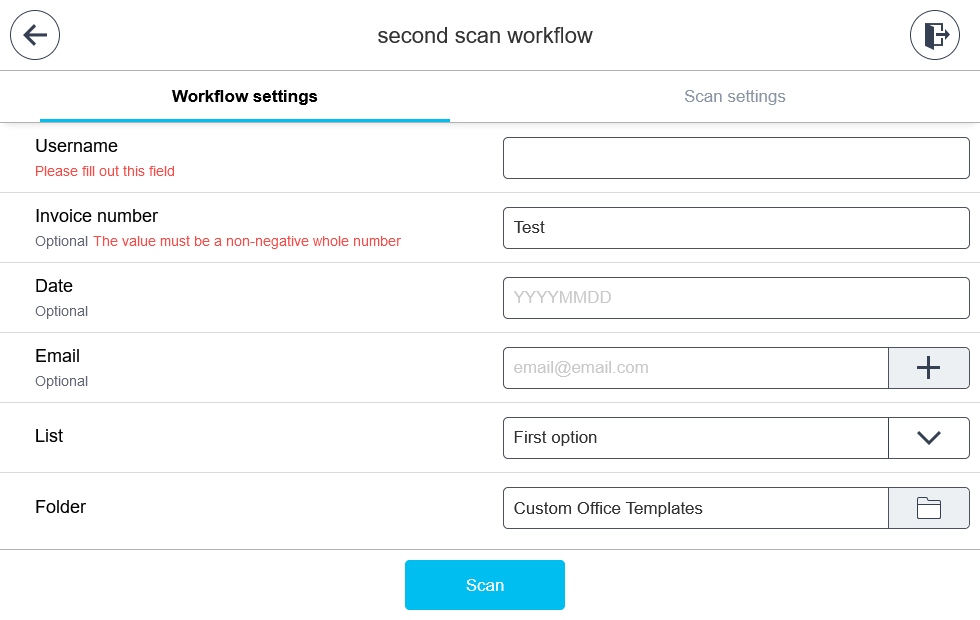This screenshot has height=620, width=980.
Task: Click the 'second scan workflow' title
Action: 485,36
